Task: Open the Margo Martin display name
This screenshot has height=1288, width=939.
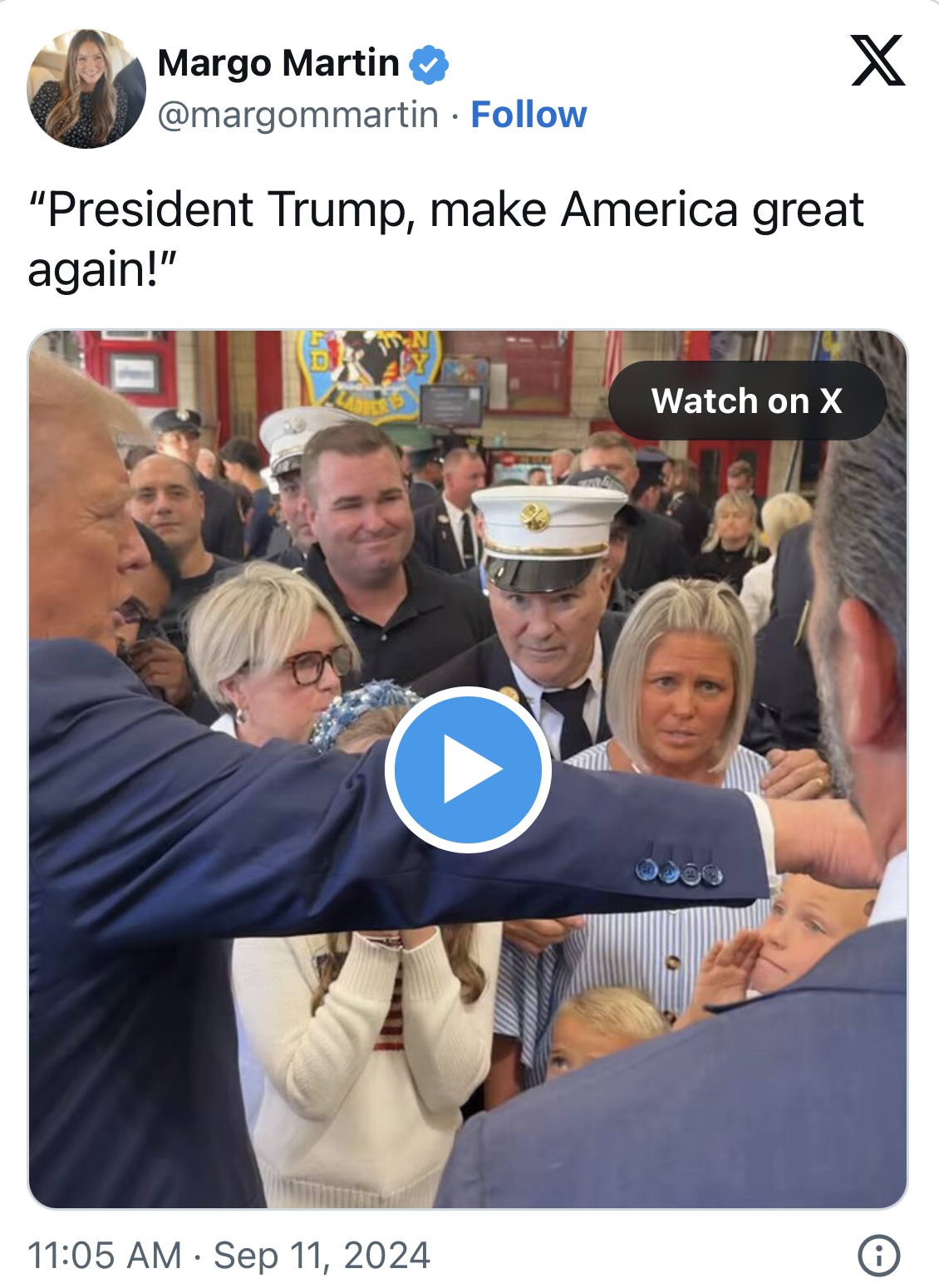Action: click(x=278, y=64)
